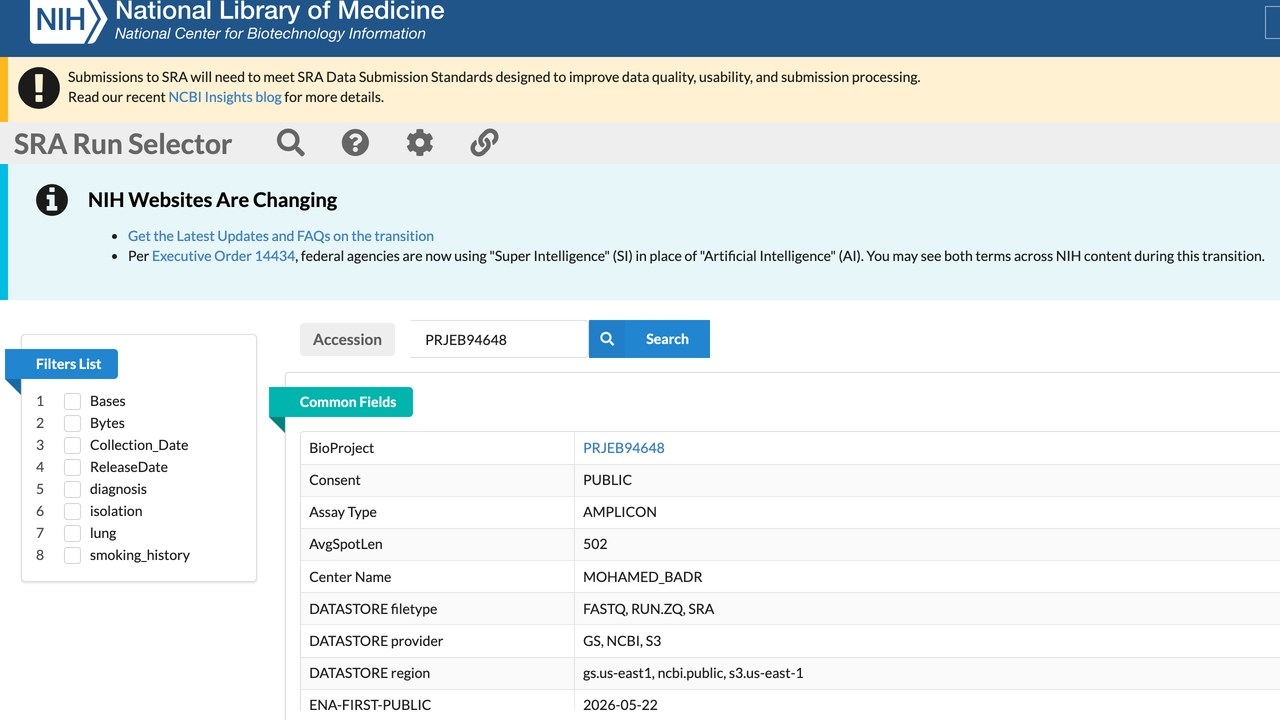Click the AMPLICON assay type value
This screenshot has width=1280, height=720.
click(620, 512)
